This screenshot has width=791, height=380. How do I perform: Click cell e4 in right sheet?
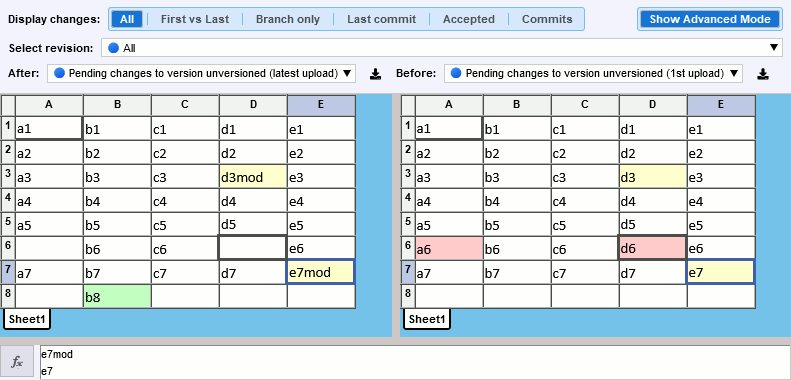(x=721, y=201)
